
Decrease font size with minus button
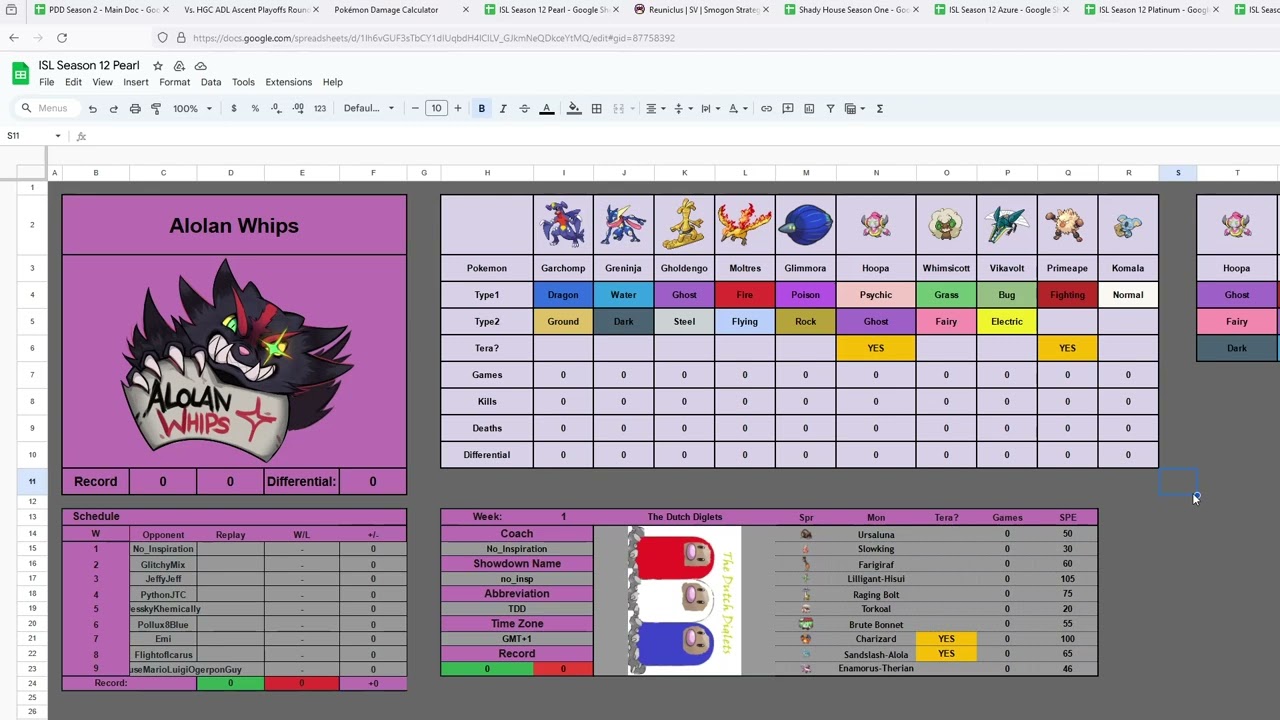pyautogui.click(x=415, y=108)
